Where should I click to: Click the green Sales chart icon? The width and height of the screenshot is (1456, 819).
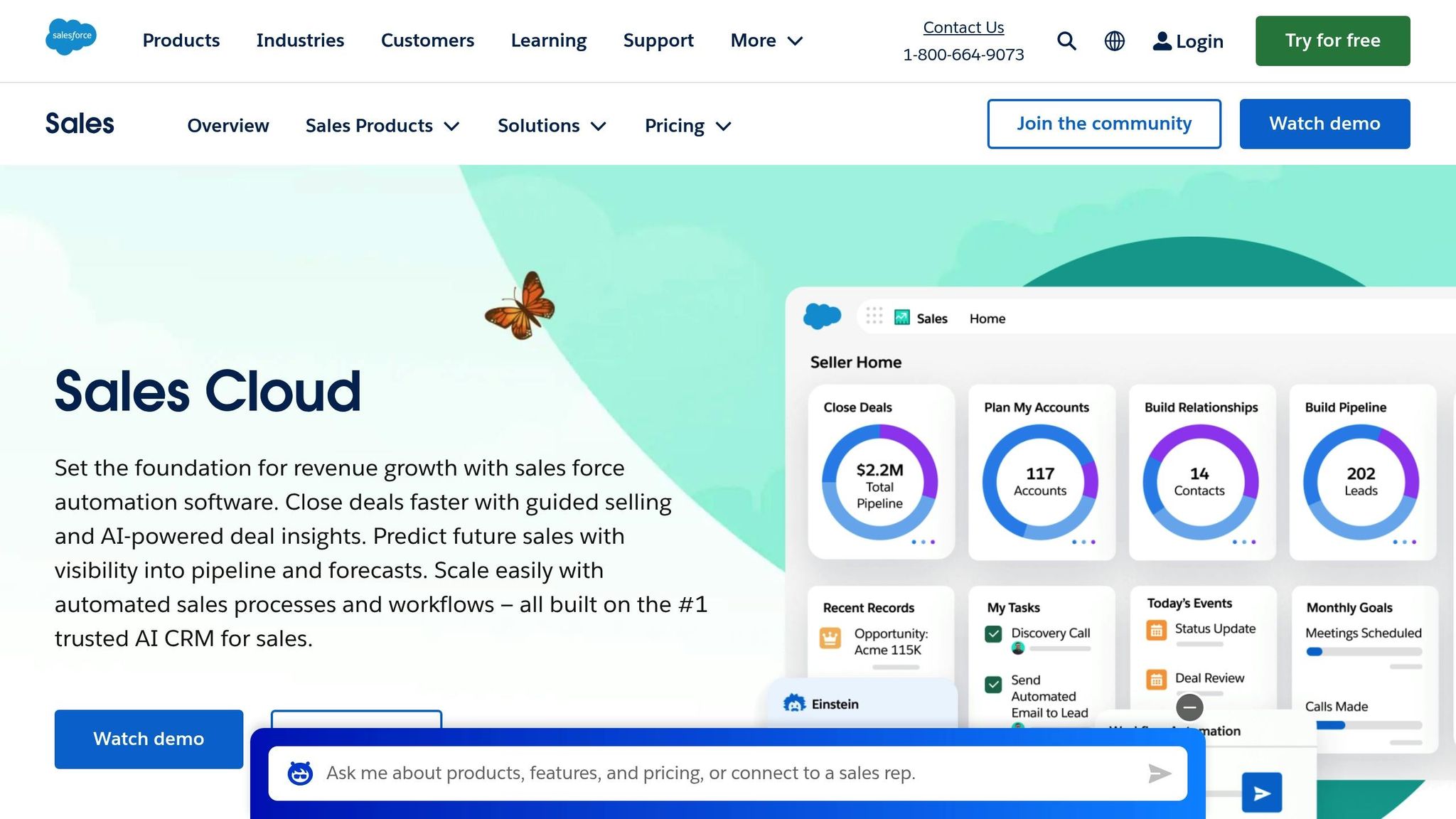tap(901, 317)
